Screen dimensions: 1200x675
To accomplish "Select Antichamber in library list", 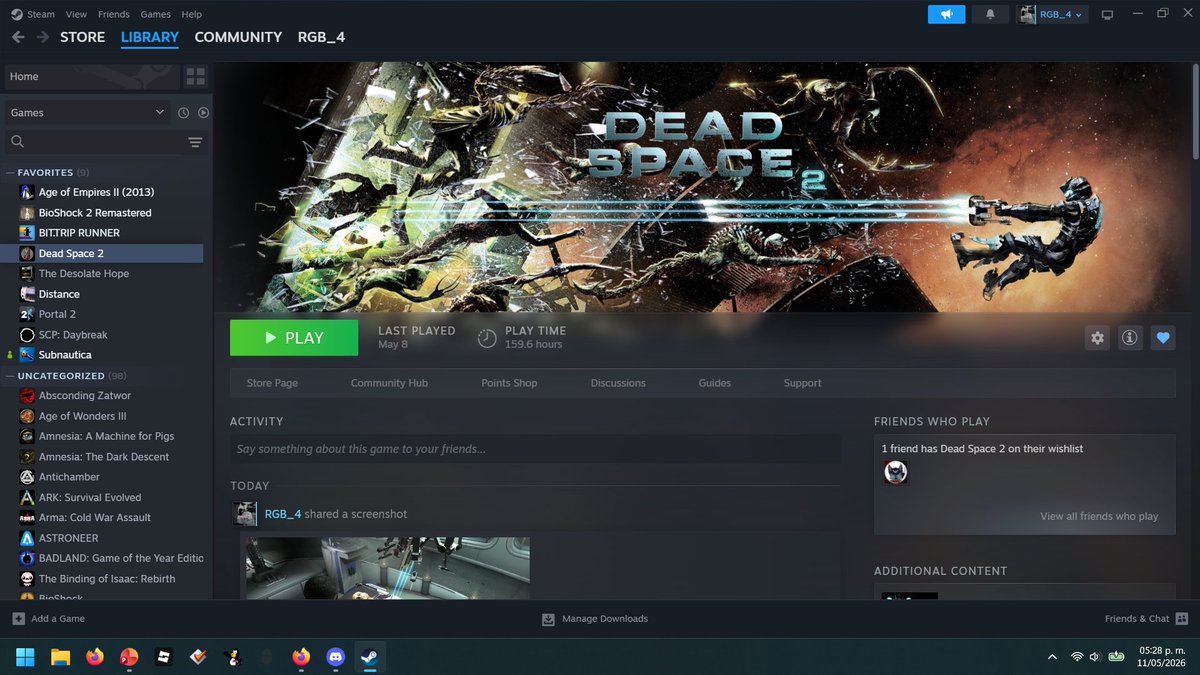I will (69, 477).
